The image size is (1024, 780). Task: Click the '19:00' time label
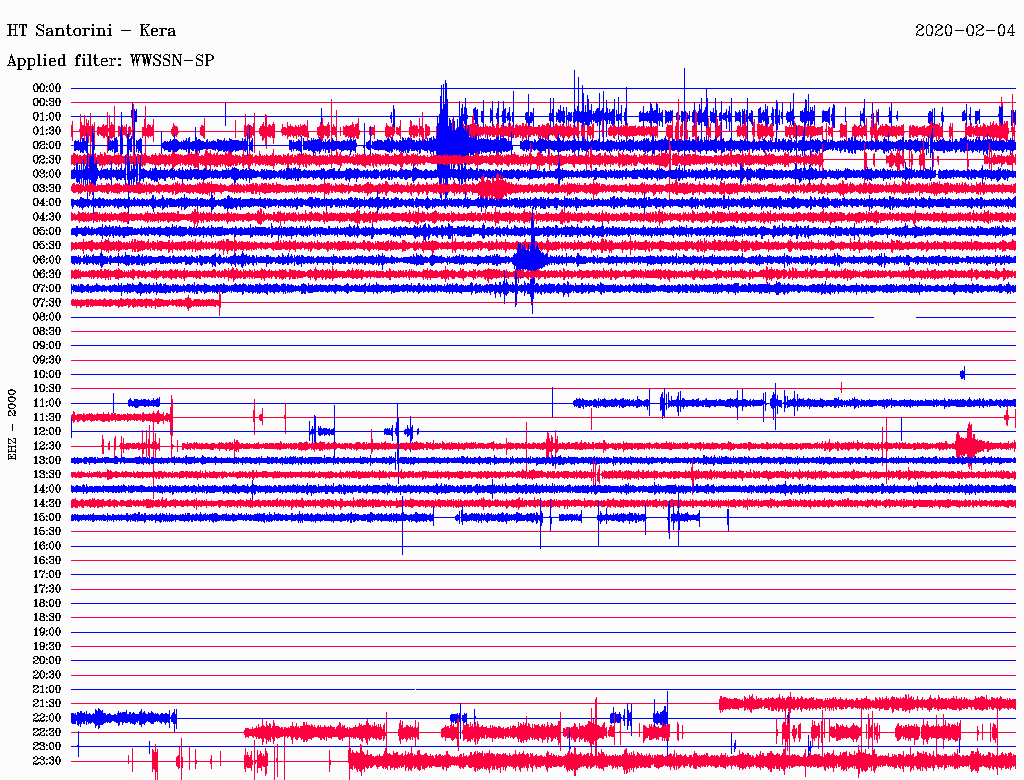47,632
